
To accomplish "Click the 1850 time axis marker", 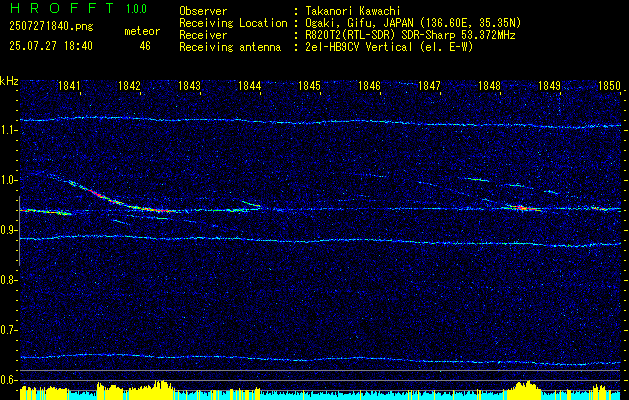I will tap(609, 85).
